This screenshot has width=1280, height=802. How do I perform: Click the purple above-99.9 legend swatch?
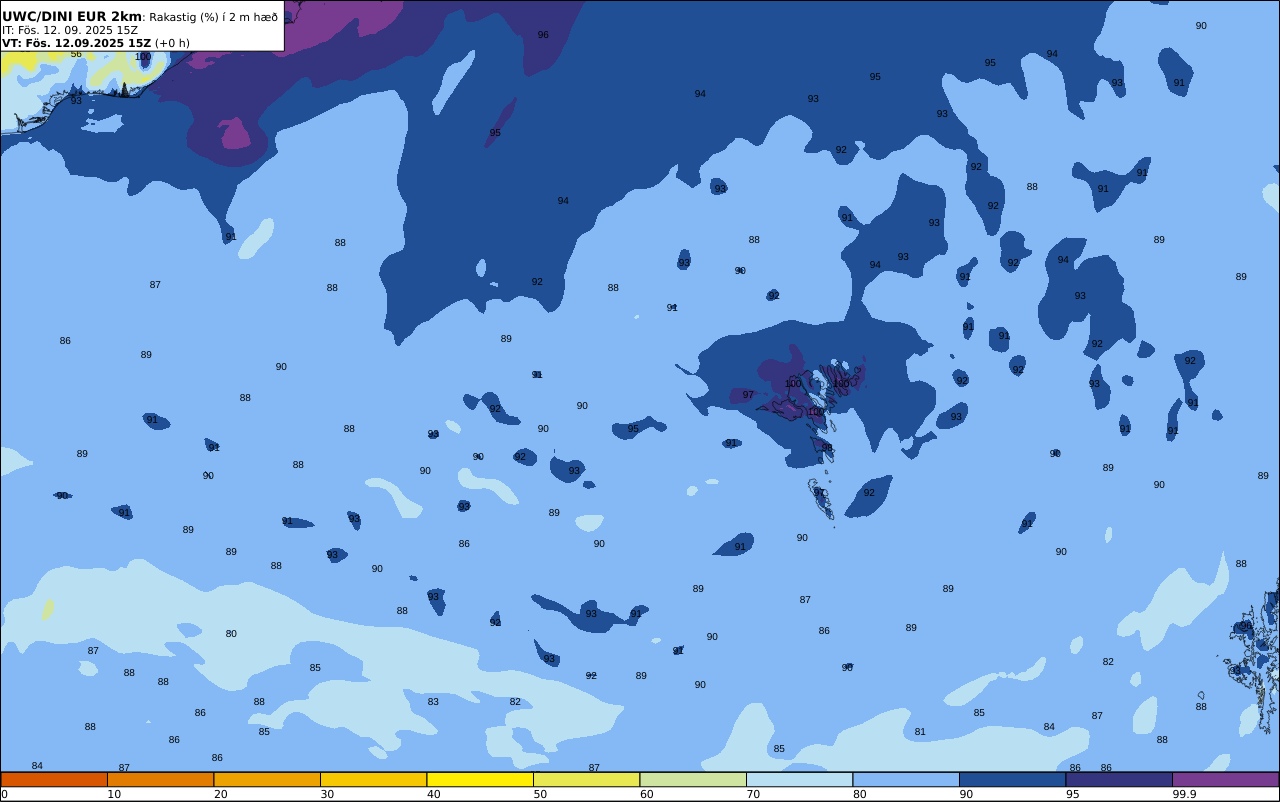1226,779
